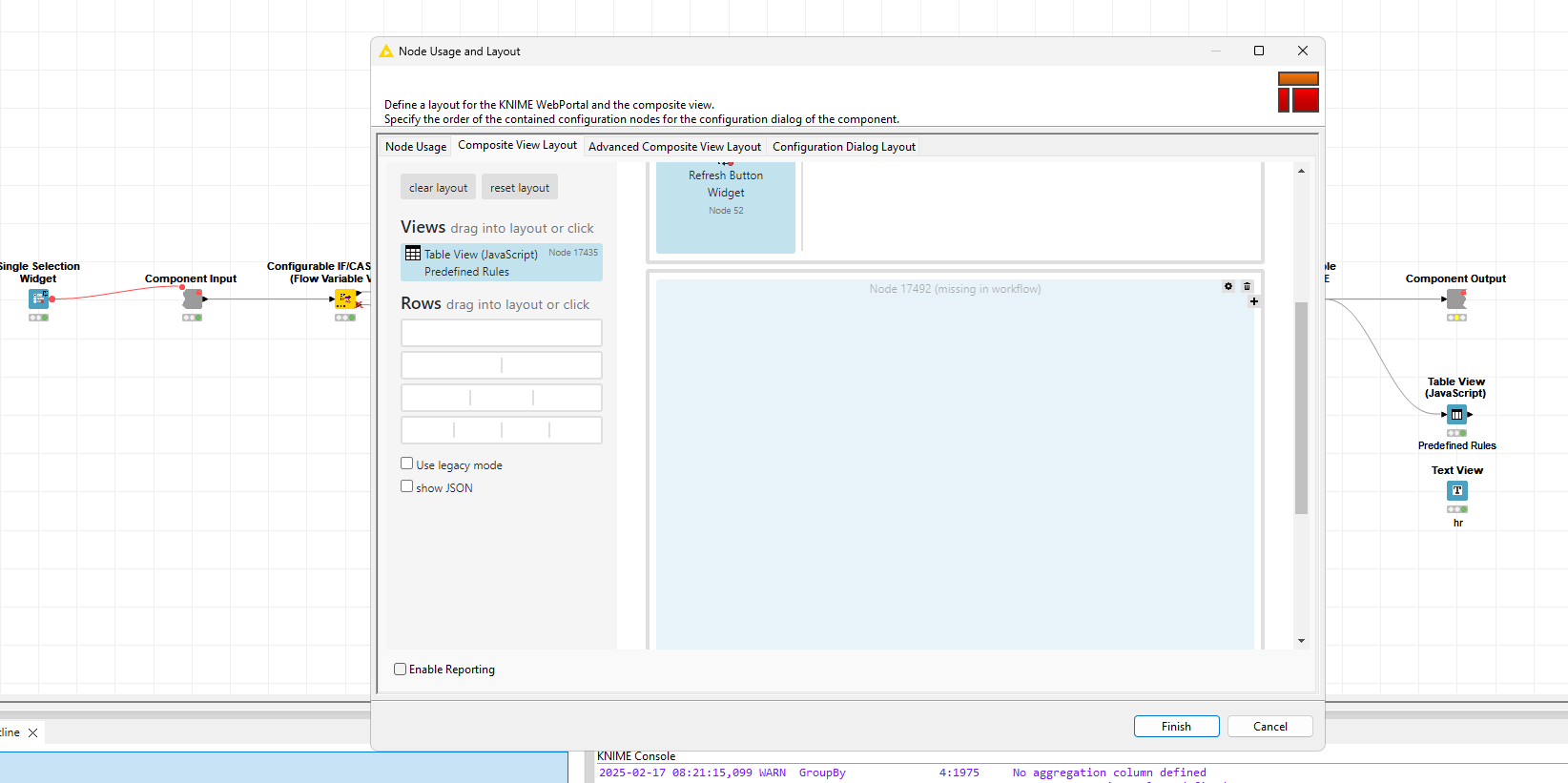Select the Table View (JavaScript) node icon
Viewport: 1568px width, 783px height.
pos(1457,415)
